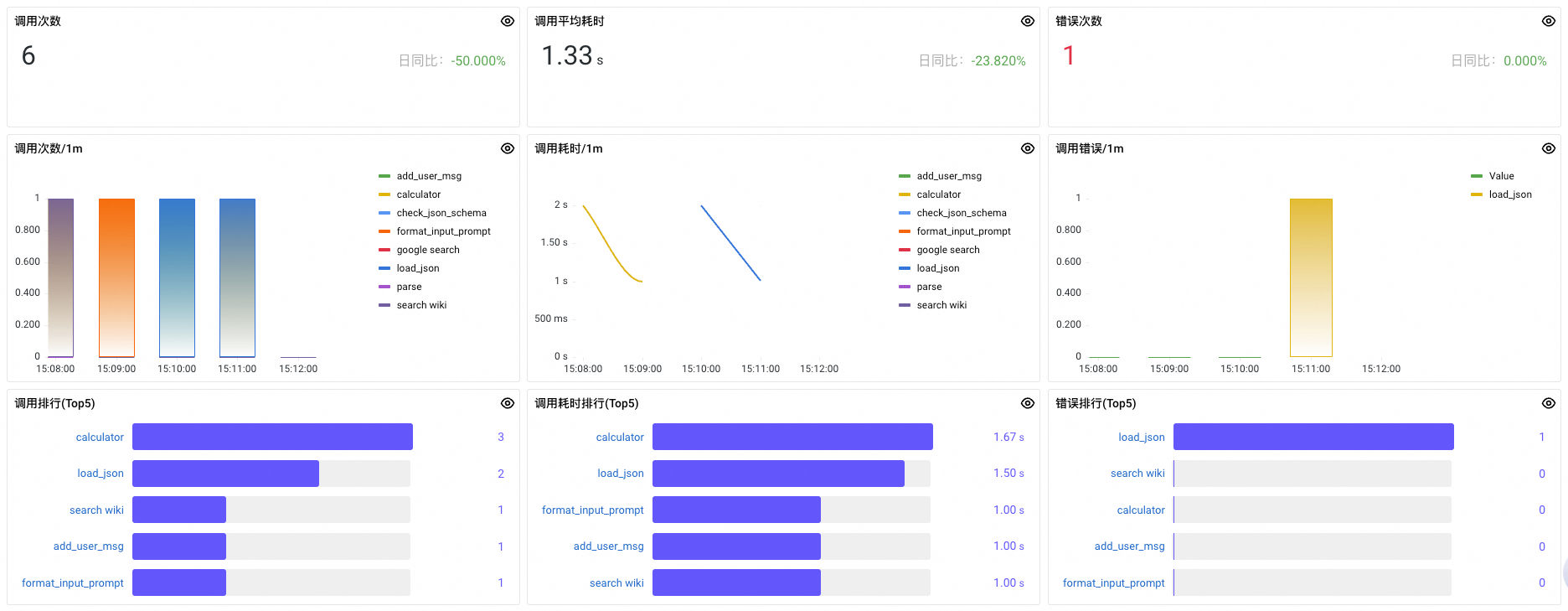The image size is (1568, 611).
Task: Click search wiki bar in 调用排行(Top5)
Action: pyautogui.click(x=179, y=510)
